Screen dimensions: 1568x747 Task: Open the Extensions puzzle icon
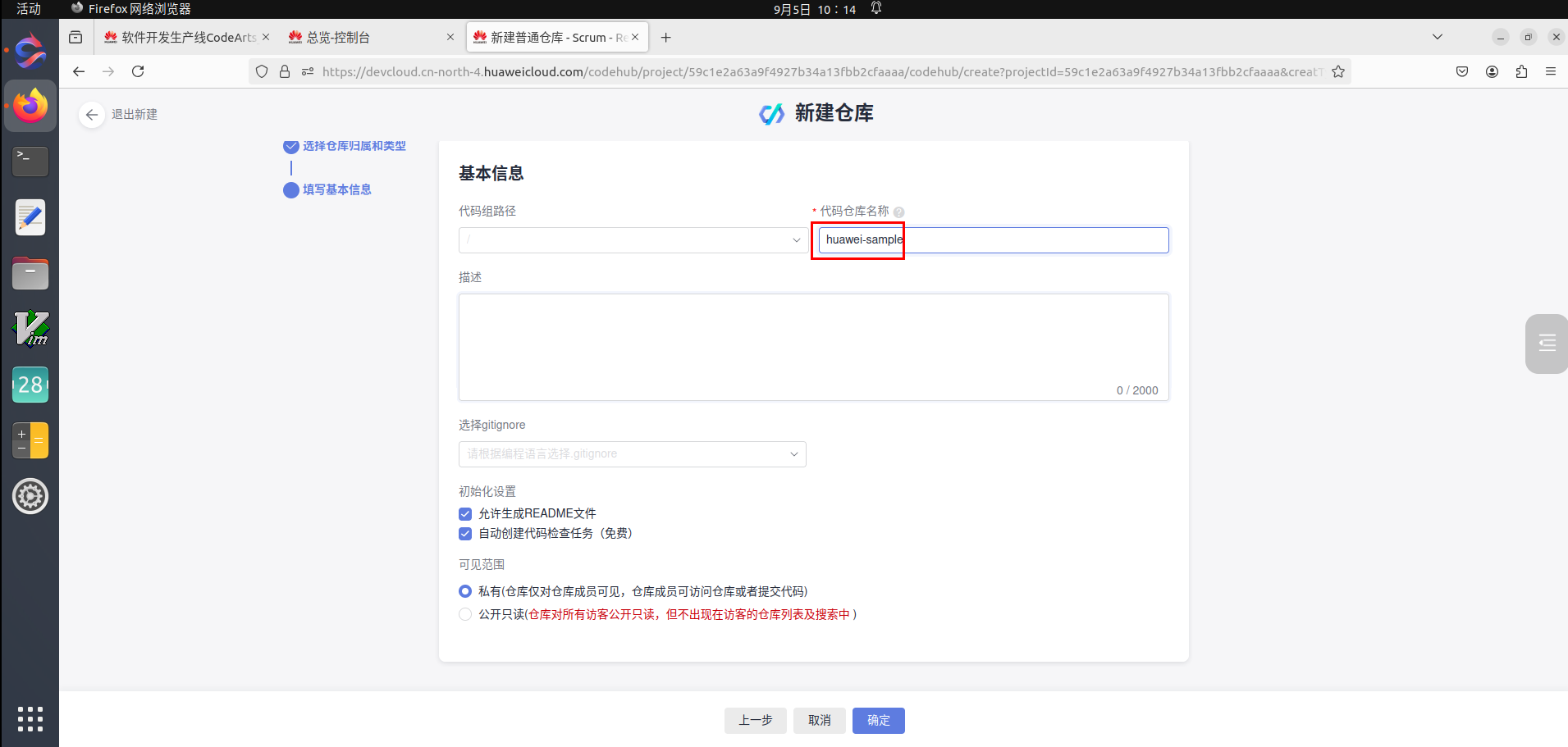click(x=1521, y=71)
